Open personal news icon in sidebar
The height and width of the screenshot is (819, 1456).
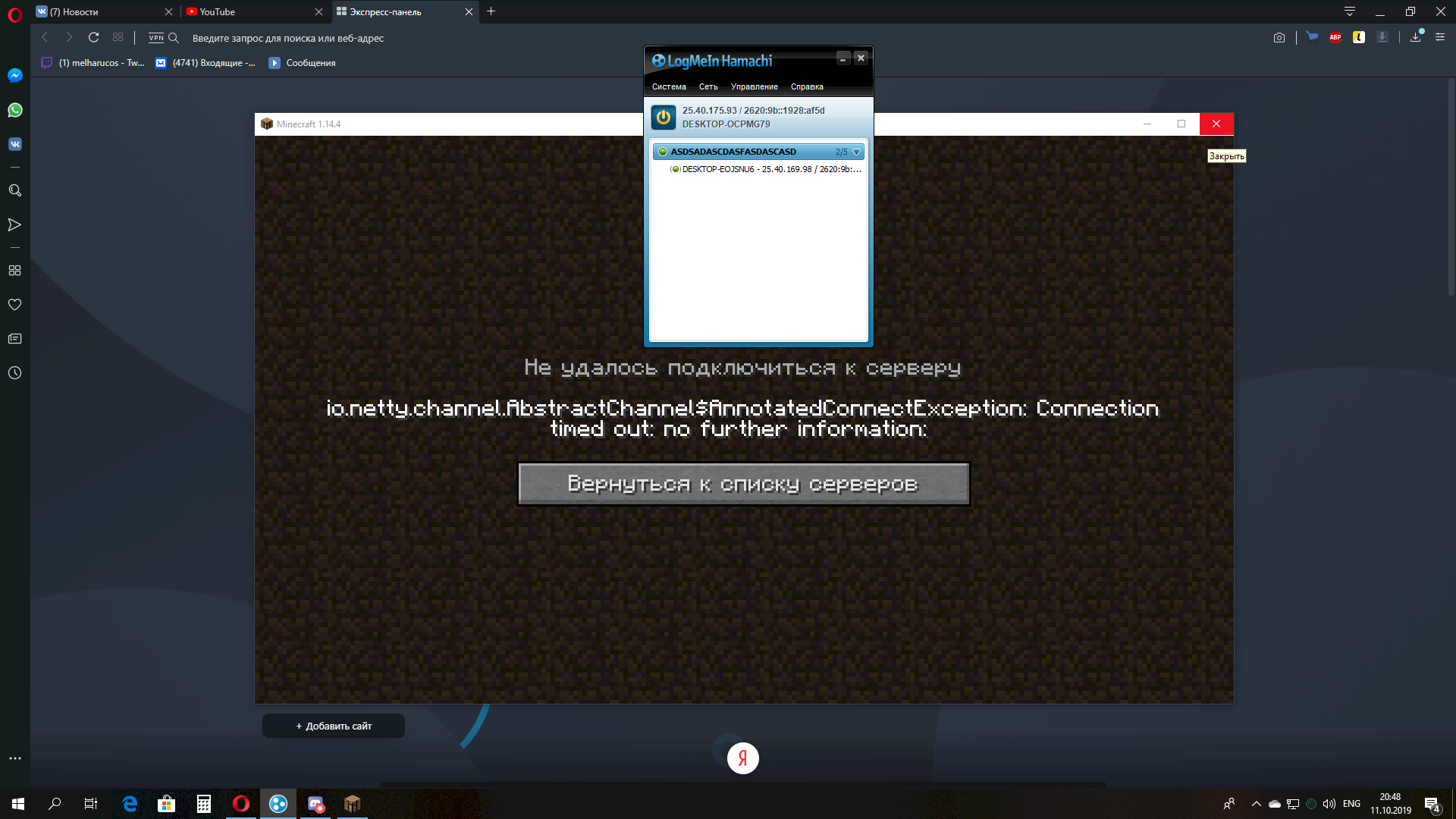tap(14, 338)
